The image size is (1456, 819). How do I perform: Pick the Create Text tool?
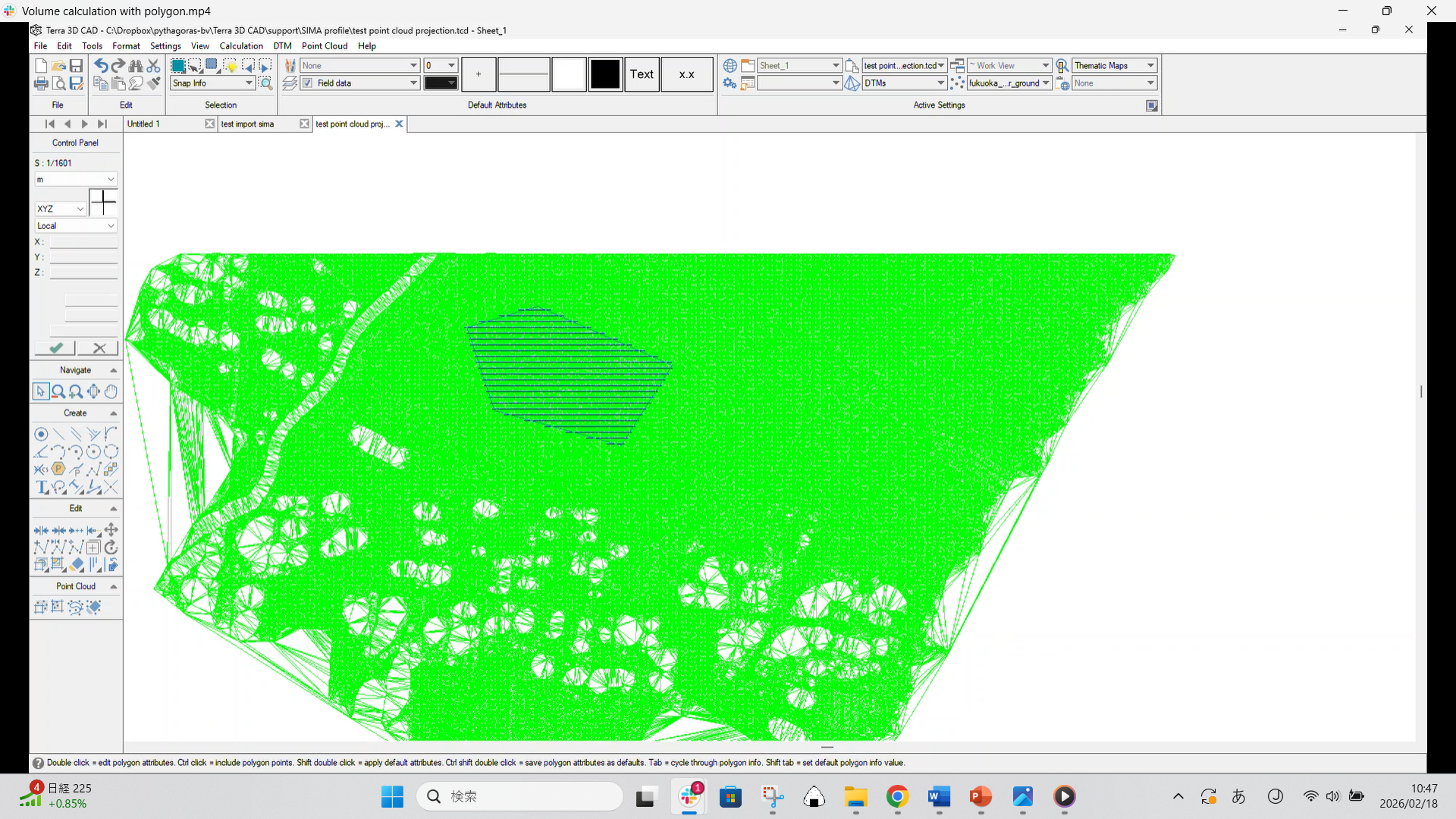(x=41, y=488)
